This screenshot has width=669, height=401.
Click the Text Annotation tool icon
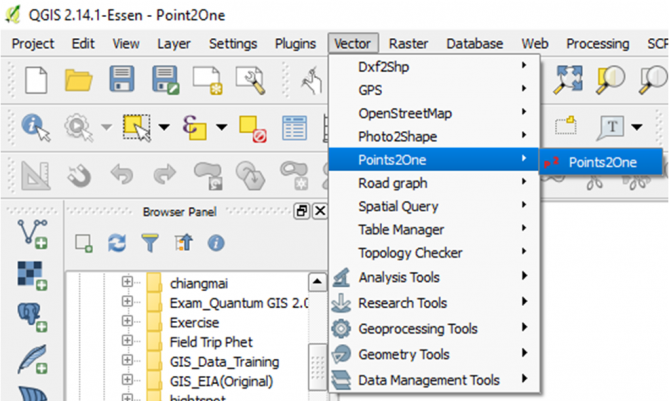[x=611, y=127]
